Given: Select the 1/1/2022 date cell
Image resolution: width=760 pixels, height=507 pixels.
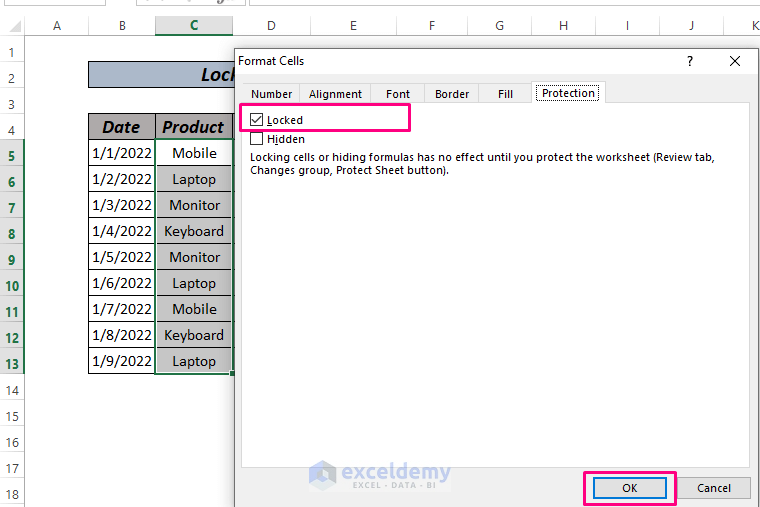Looking at the screenshot, I should coord(122,153).
